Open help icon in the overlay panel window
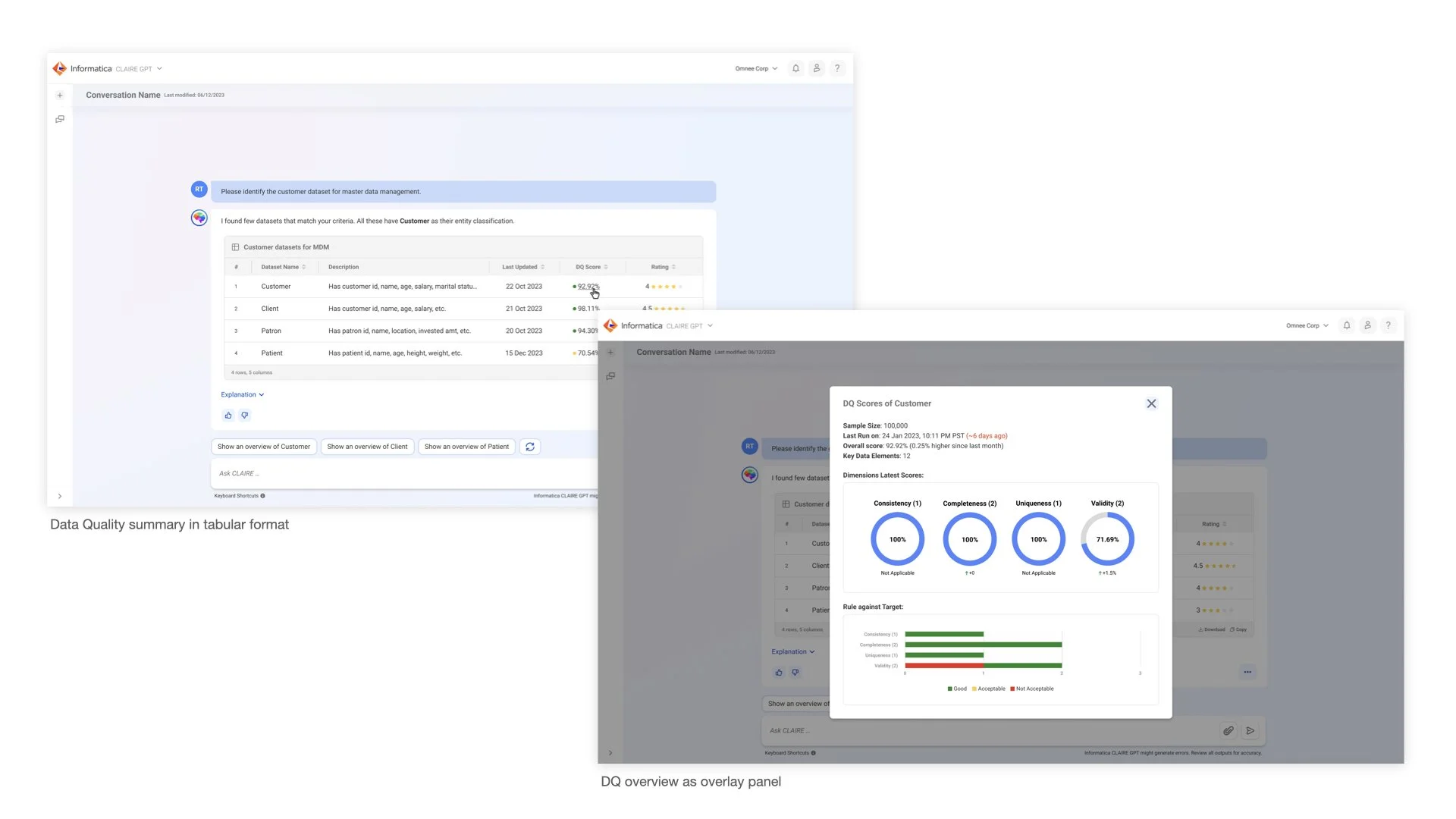This screenshot has height=819, width=1456. [1388, 325]
